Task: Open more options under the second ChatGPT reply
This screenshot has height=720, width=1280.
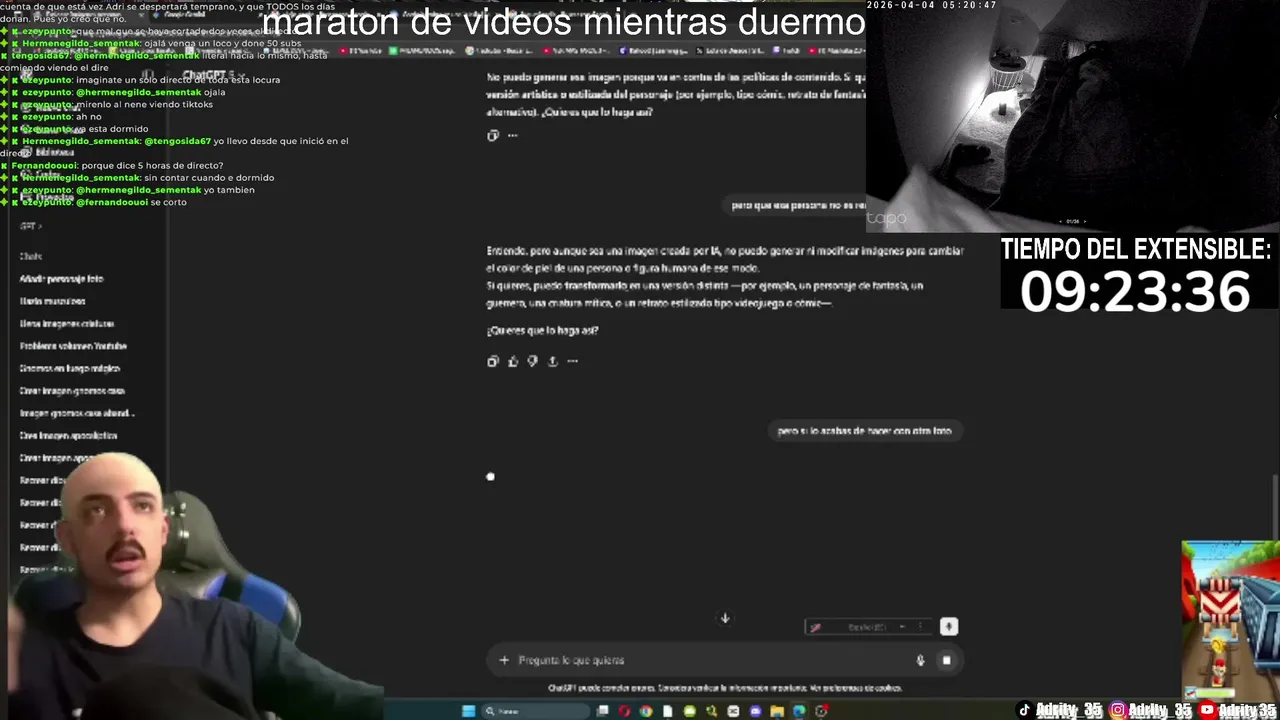Action: coord(572,361)
